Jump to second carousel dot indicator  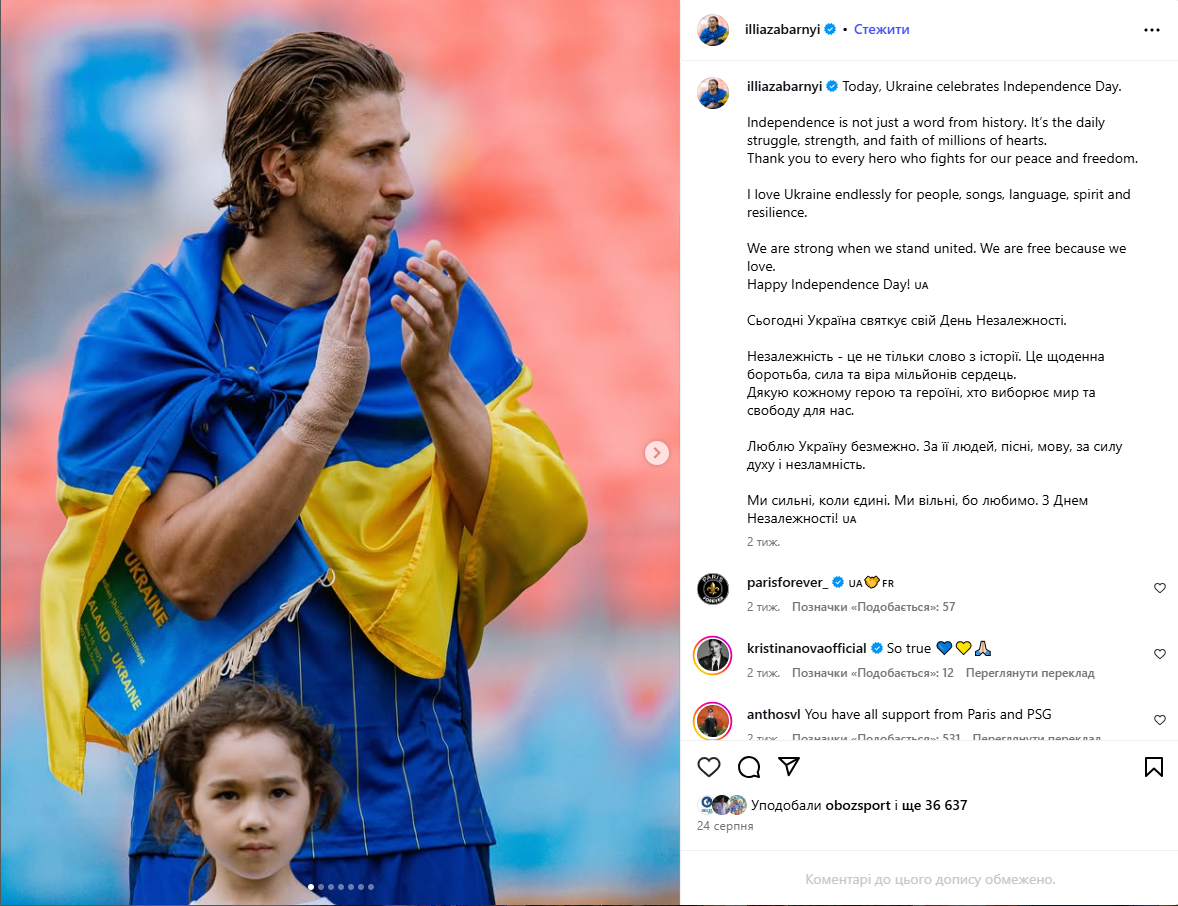[x=321, y=887]
